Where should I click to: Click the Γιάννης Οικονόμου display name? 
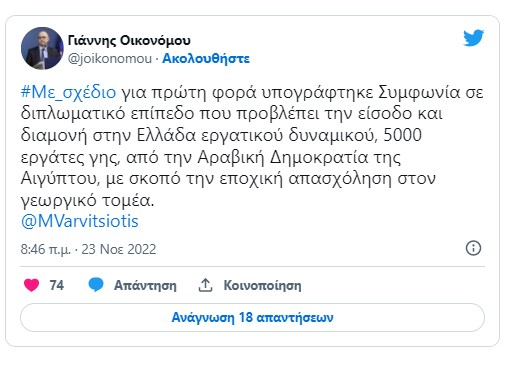pos(129,40)
